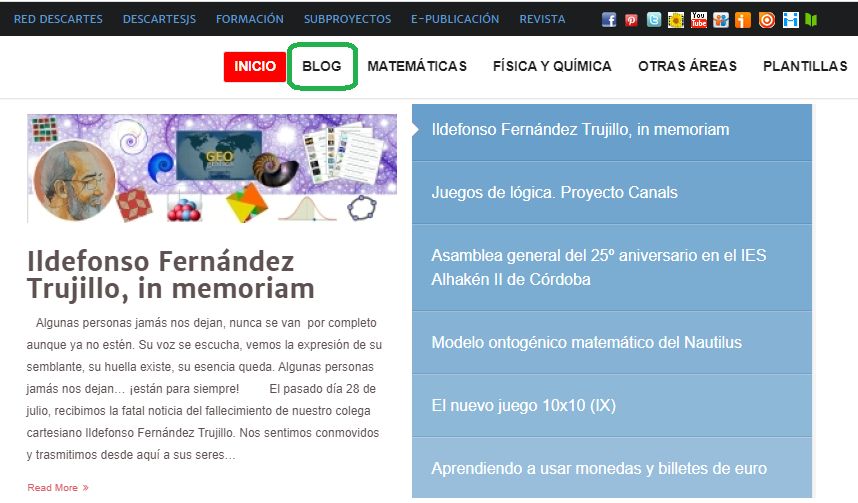Viewport: 858px width, 503px height.
Task: Select 'Juegos de lógica. Proyecto Canals' item
Action: [554, 192]
